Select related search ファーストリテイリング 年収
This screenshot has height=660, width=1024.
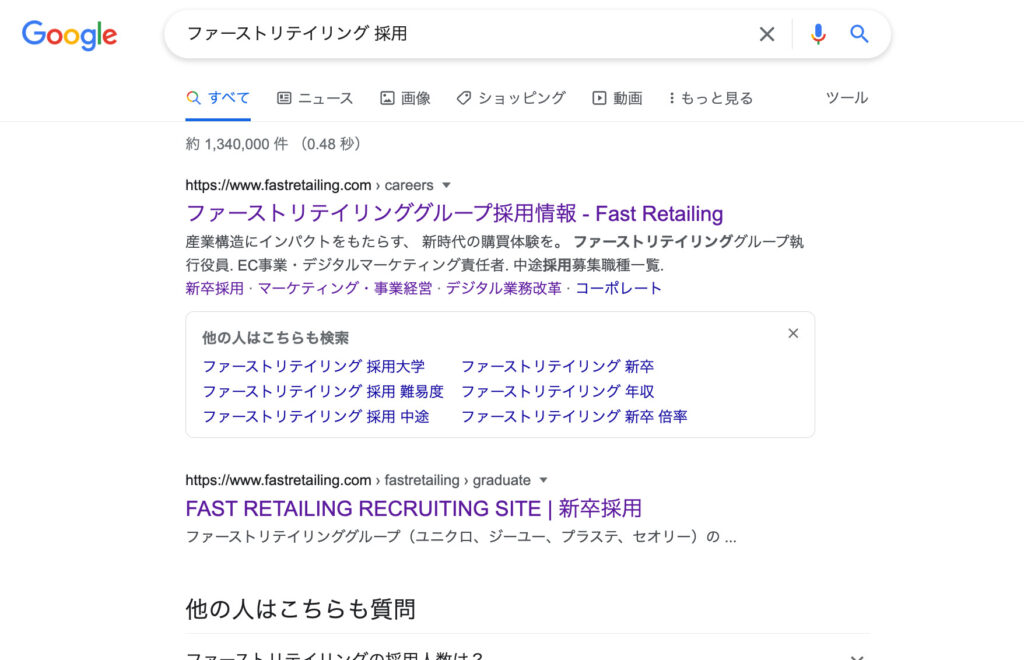tap(558, 392)
